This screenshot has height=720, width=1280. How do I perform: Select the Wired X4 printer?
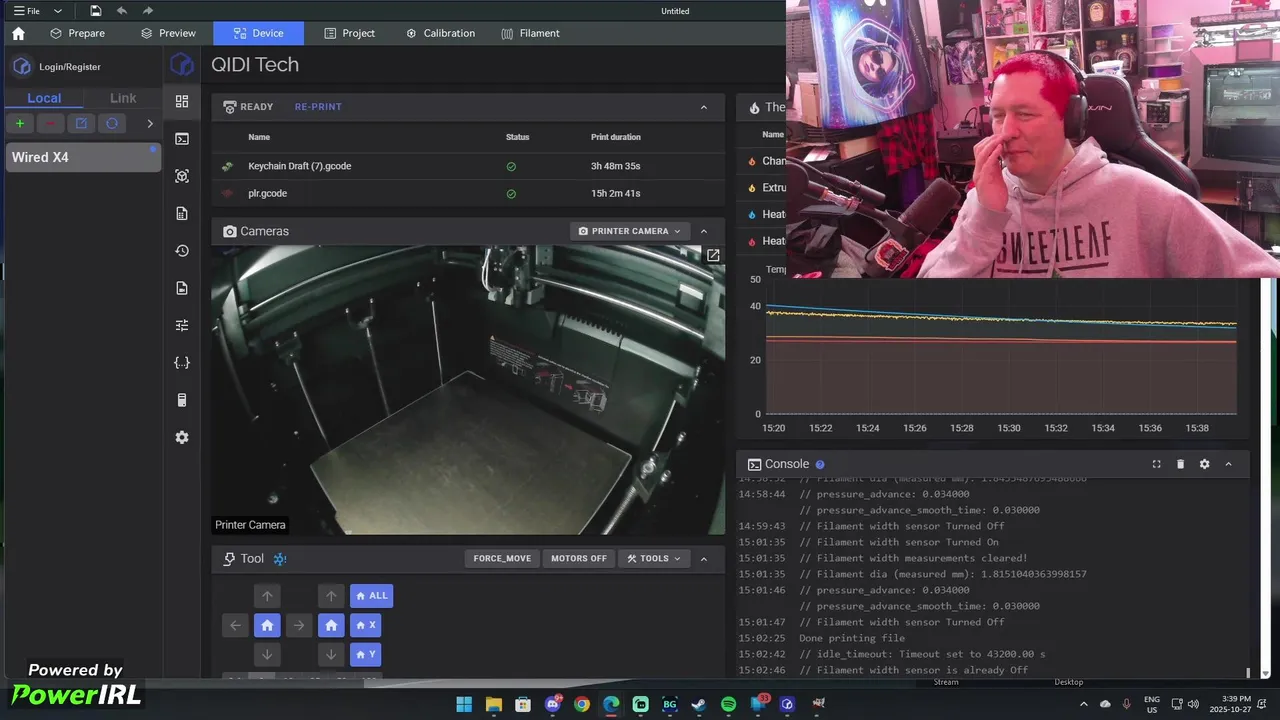pos(83,157)
